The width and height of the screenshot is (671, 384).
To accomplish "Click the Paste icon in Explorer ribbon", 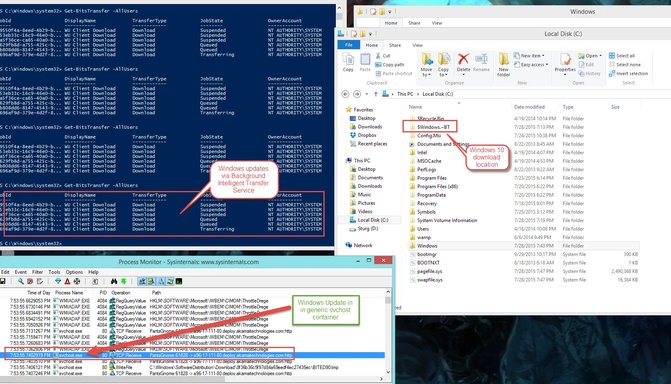I will click(x=365, y=63).
